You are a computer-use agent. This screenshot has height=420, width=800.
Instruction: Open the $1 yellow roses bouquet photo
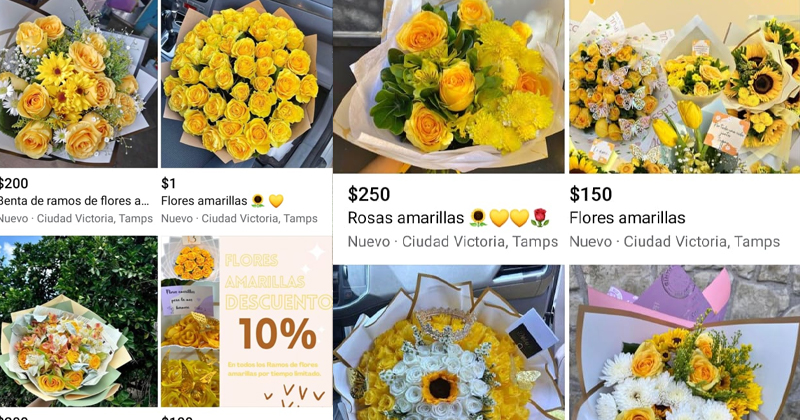pyautogui.click(x=246, y=84)
